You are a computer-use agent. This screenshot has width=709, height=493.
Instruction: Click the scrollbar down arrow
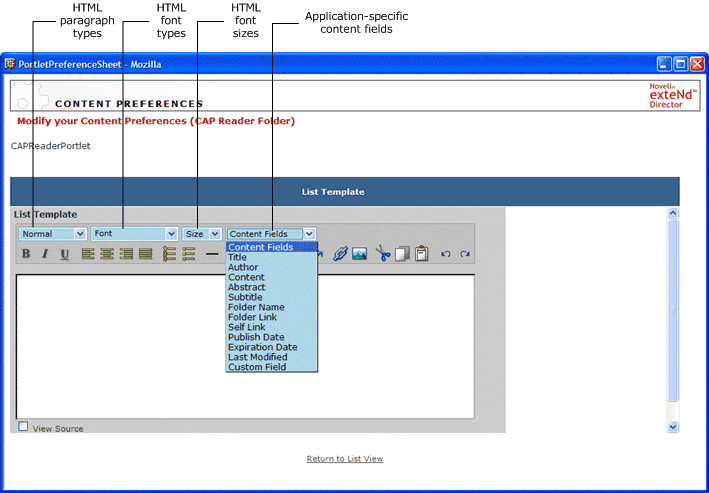(x=673, y=427)
